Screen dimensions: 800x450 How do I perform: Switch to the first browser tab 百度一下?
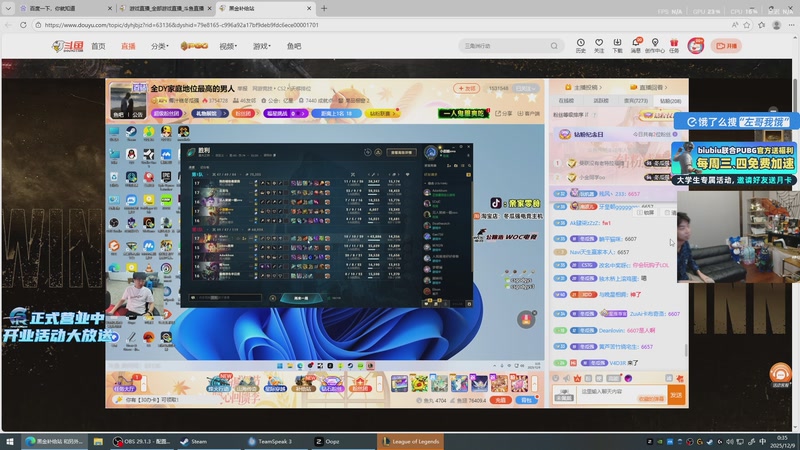coord(65,8)
